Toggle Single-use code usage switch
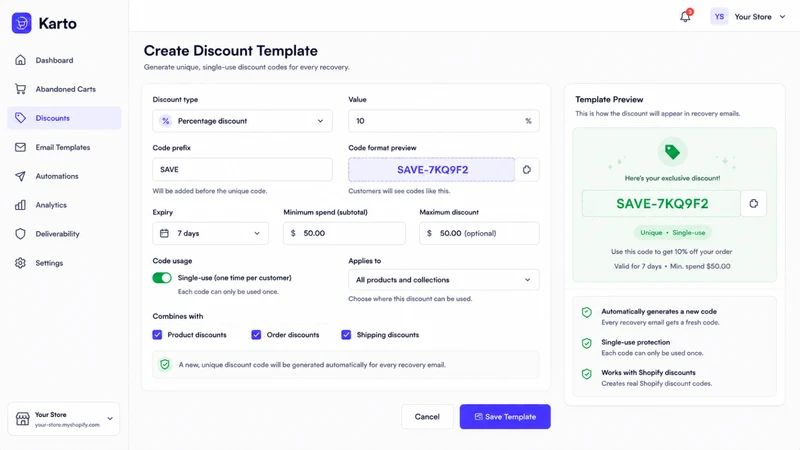The height and width of the screenshot is (450, 800). pos(162,278)
